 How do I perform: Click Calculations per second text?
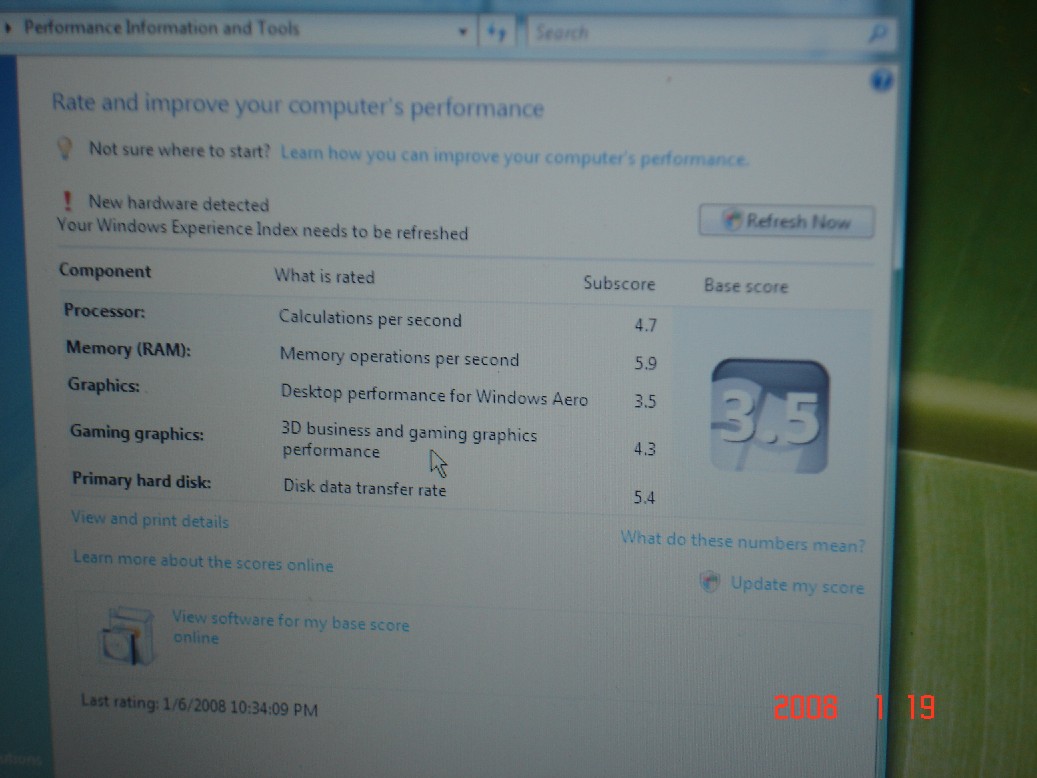[370, 318]
